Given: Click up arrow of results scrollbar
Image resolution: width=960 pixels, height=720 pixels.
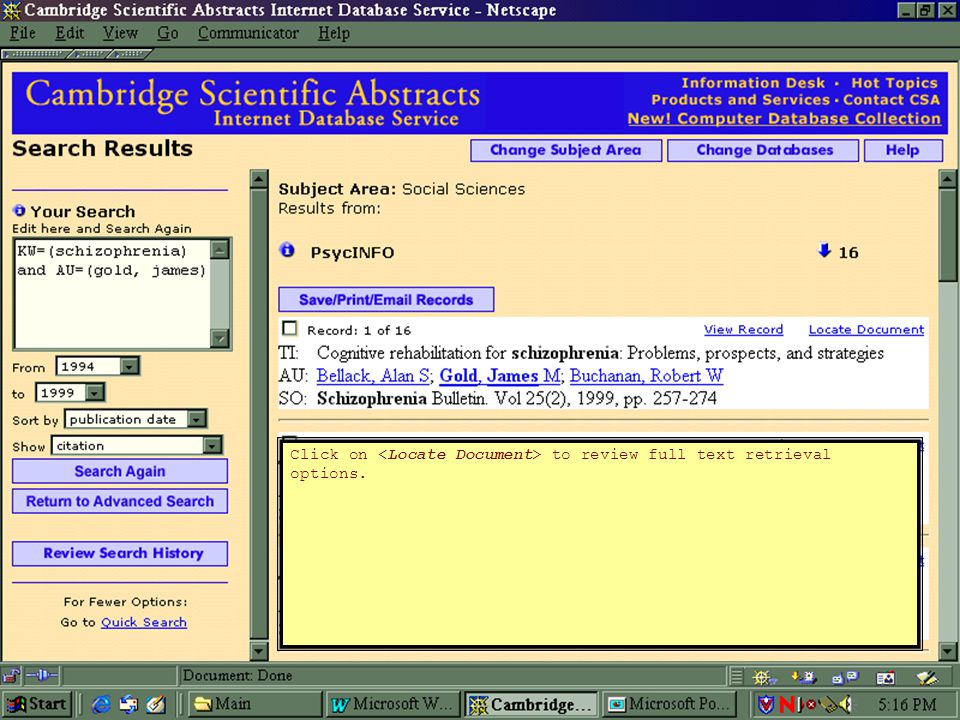Looking at the screenshot, I should 947,179.
